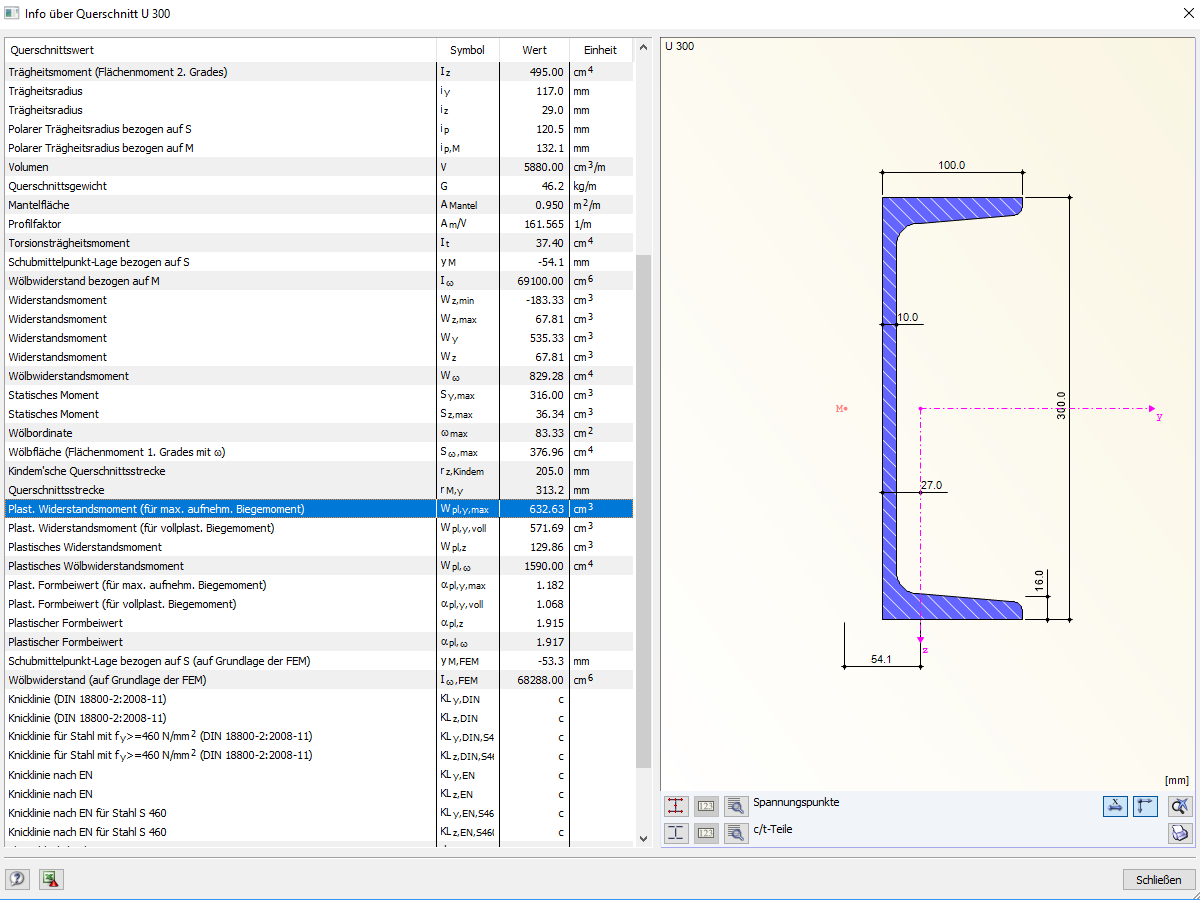This screenshot has height=900, width=1200.
Task: Open the help icon at bottom left
Action: click(18, 880)
